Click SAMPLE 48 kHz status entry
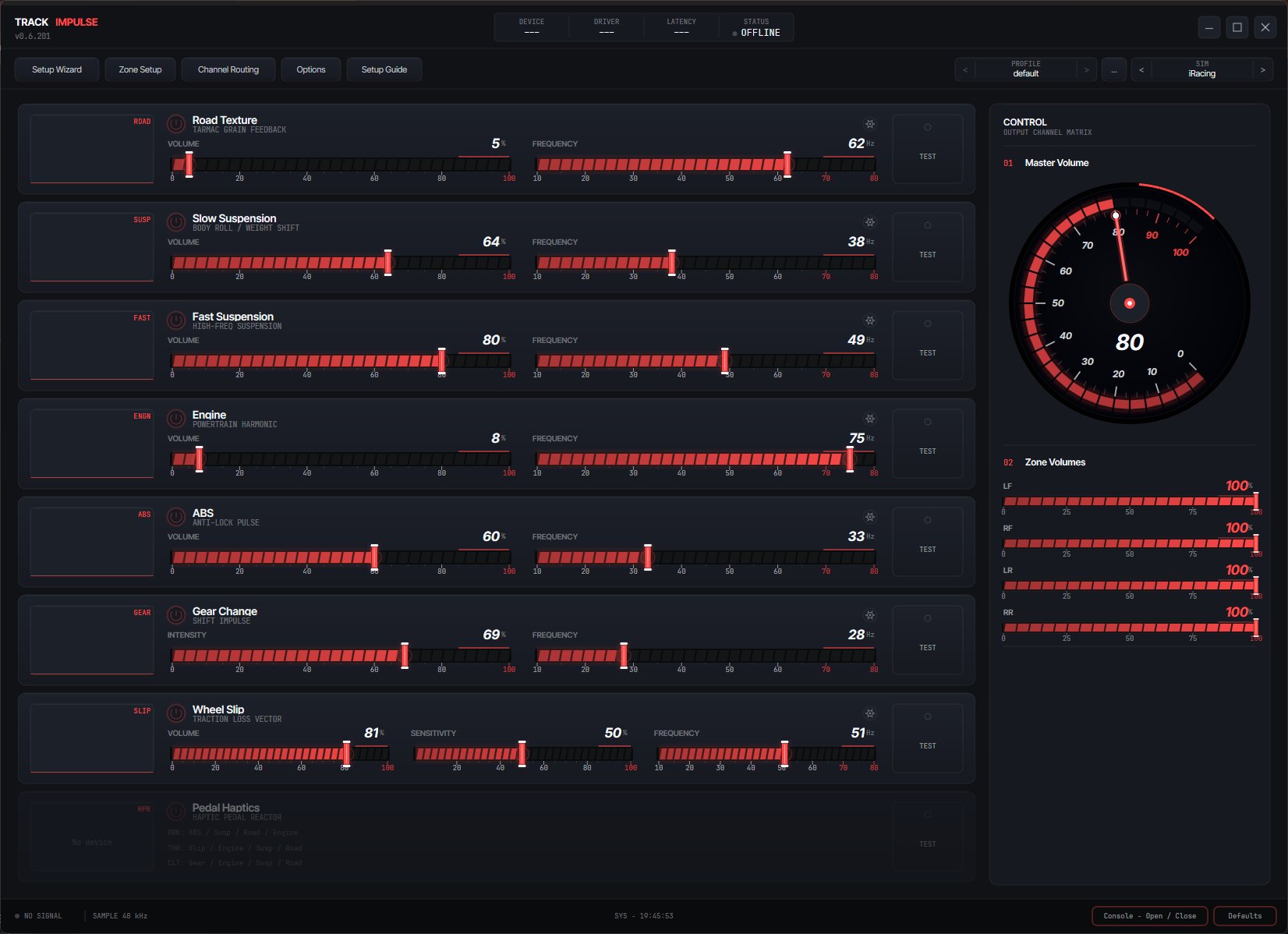 click(120, 916)
